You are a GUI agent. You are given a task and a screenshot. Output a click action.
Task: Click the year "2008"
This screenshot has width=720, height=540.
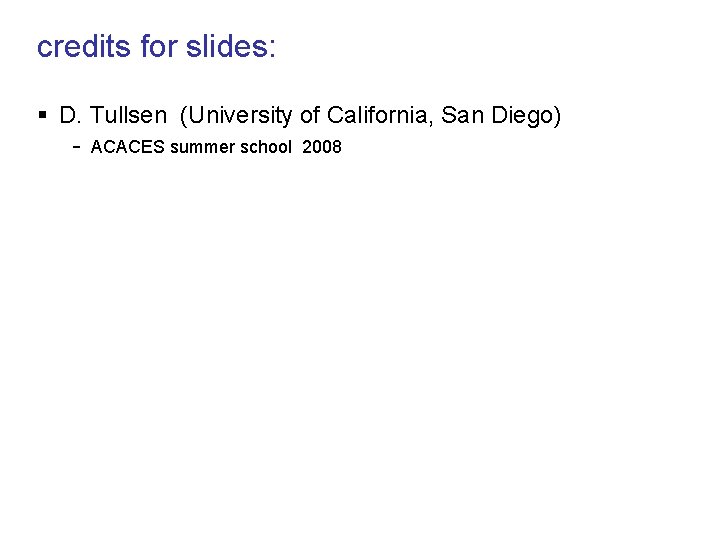coord(322,147)
